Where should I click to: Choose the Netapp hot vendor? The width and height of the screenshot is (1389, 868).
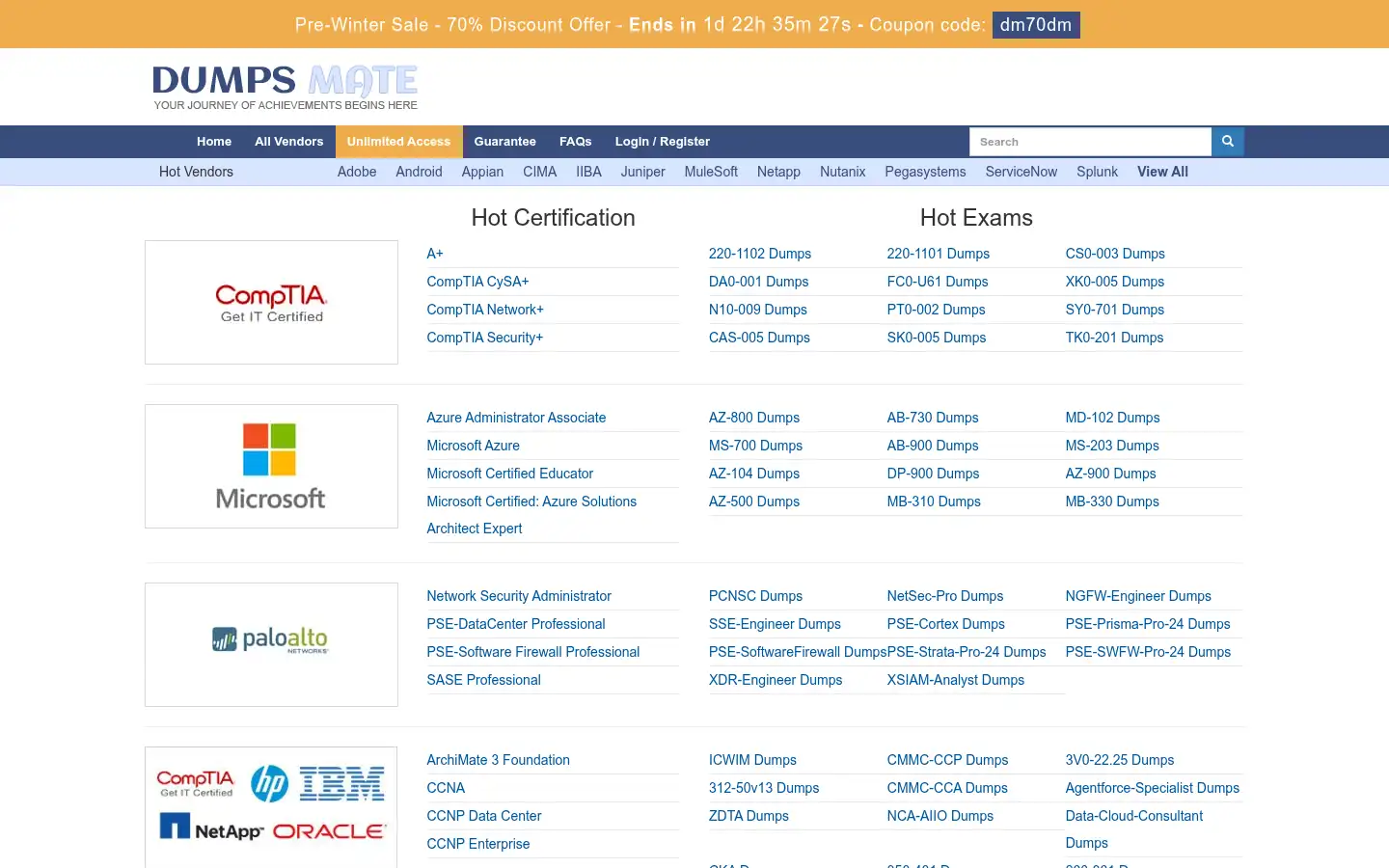point(778,172)
